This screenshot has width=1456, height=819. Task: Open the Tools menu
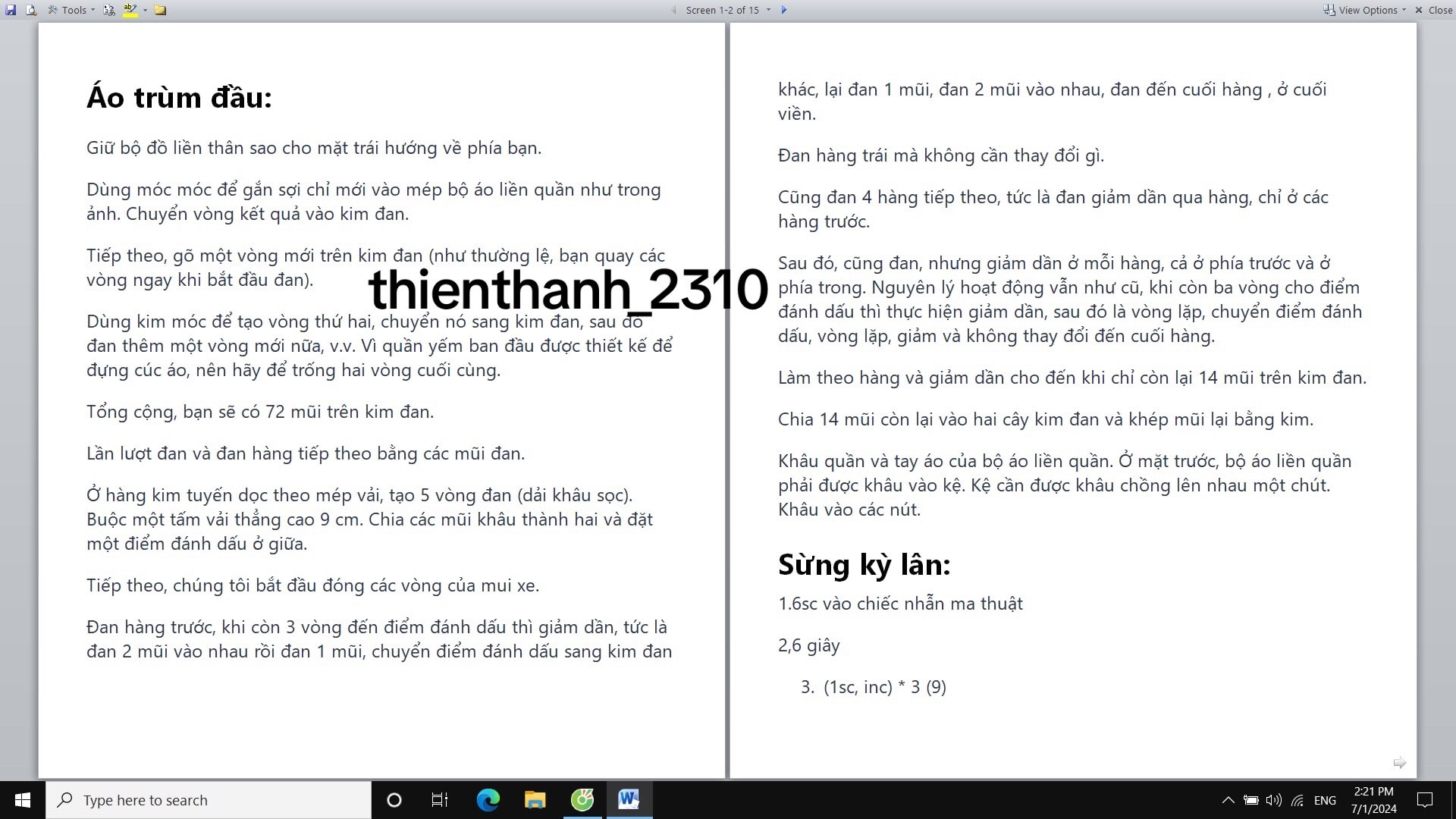pyautogui.click(x=72, y=10)
